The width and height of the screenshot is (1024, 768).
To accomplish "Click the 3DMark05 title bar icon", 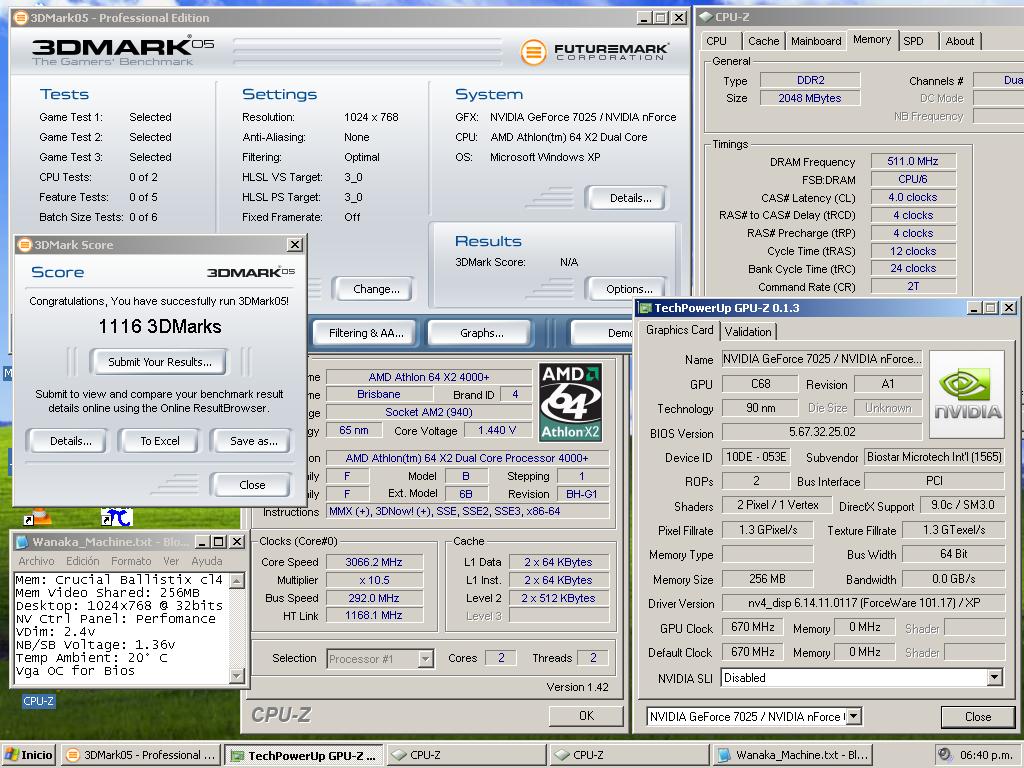I will tap(21, 18).
